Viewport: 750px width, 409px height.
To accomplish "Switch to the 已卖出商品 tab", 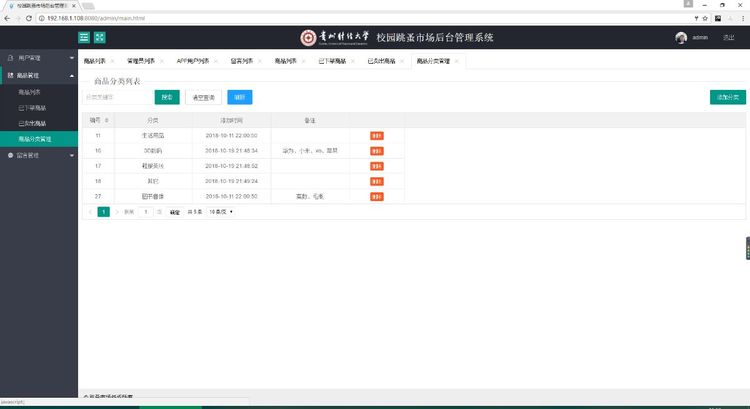I will pyautogui.click(x=381, y=61).
